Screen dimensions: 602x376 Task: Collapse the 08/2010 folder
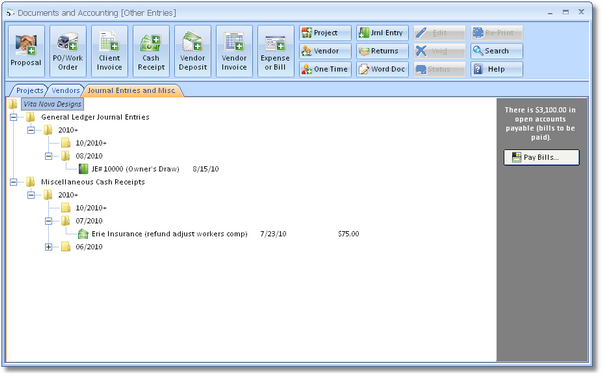coord(48,156)
